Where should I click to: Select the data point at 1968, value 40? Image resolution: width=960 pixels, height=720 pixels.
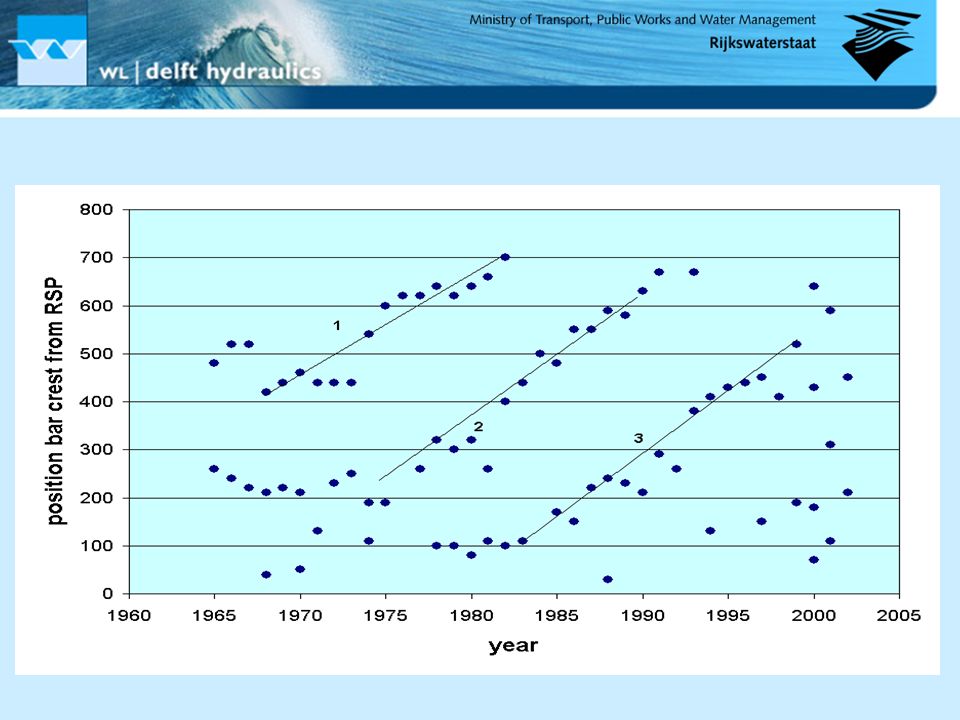tap(266, 574)
